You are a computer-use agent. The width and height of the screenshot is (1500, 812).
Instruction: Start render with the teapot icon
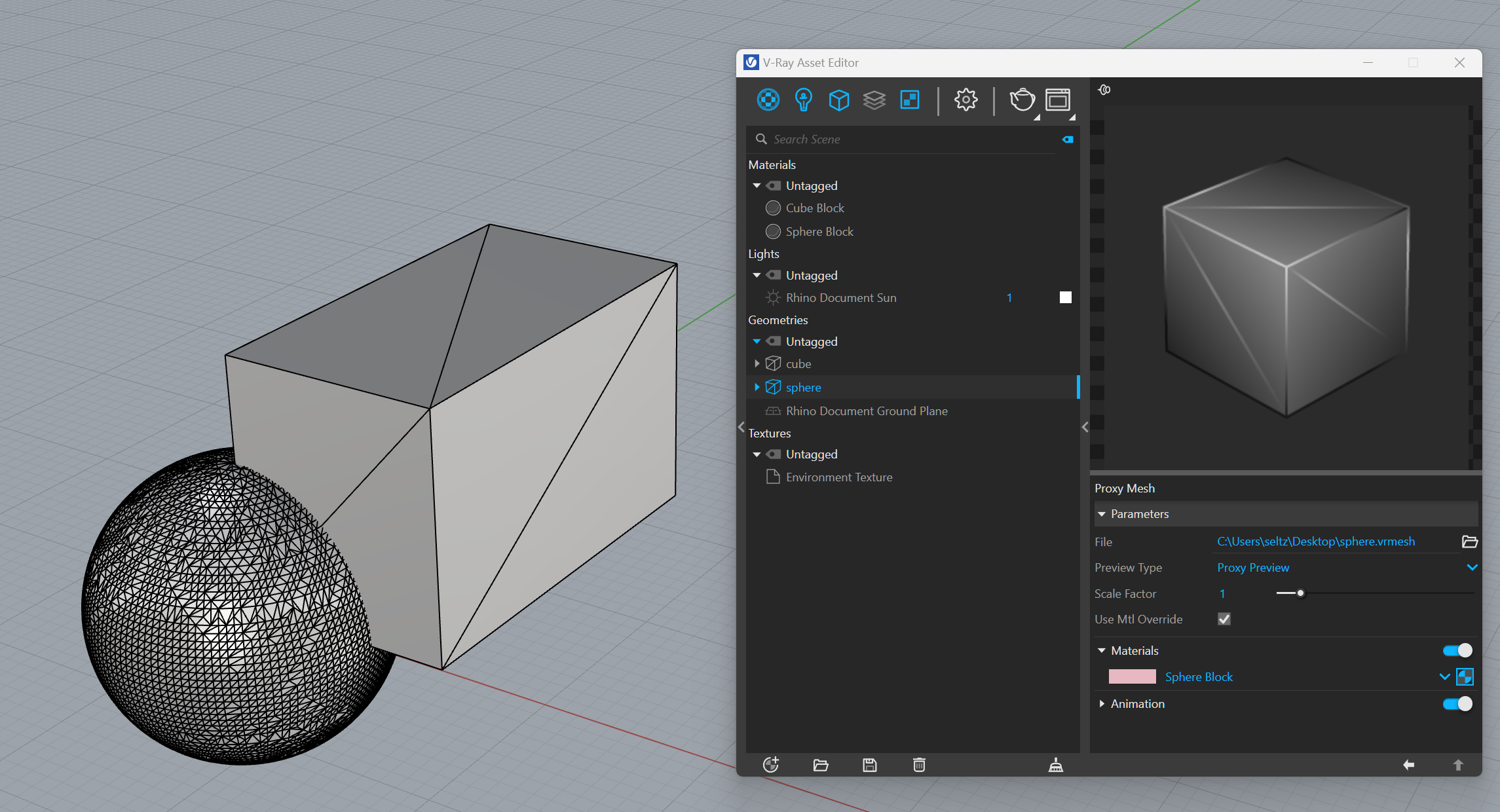click(x=1022, y=100)
